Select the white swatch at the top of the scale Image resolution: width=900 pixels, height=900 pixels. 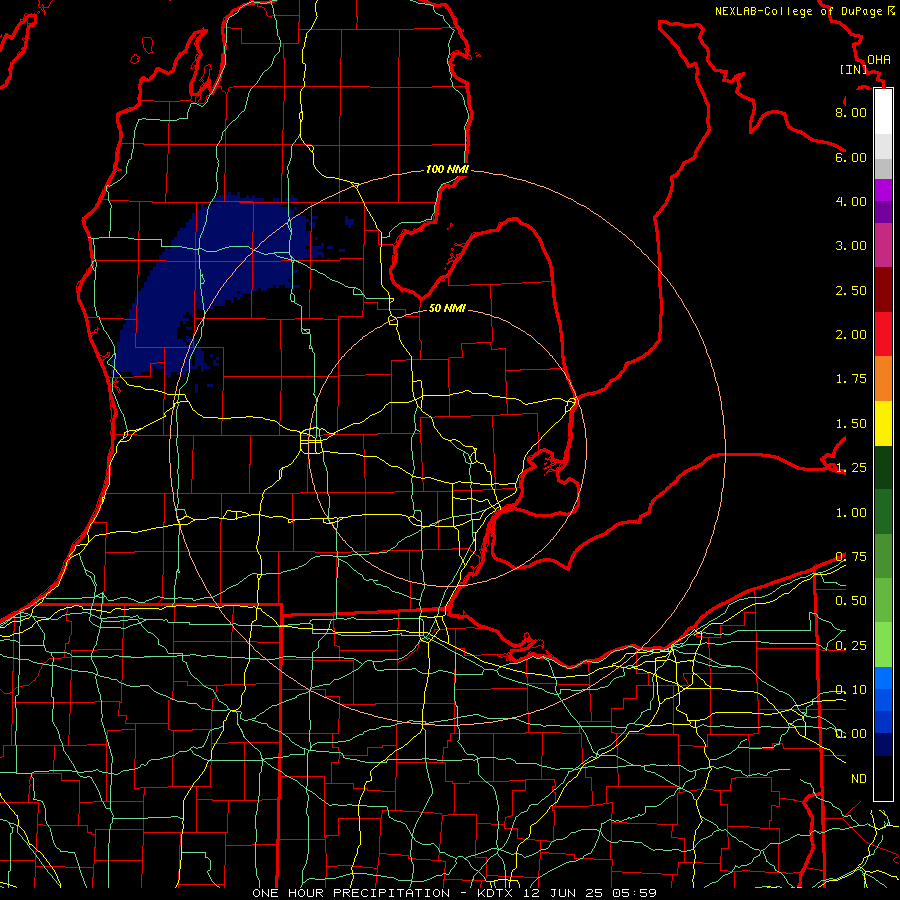(883, 112)
